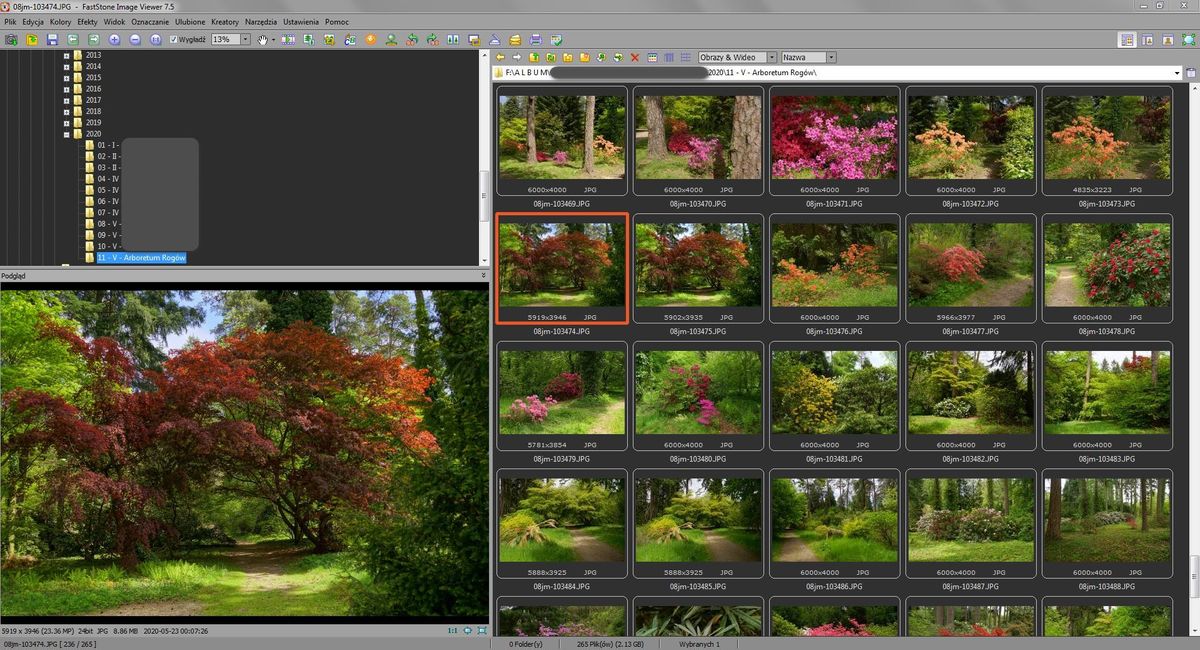
Task: Go back with the yellow left arrow
Action: click(x=500, y=58)
